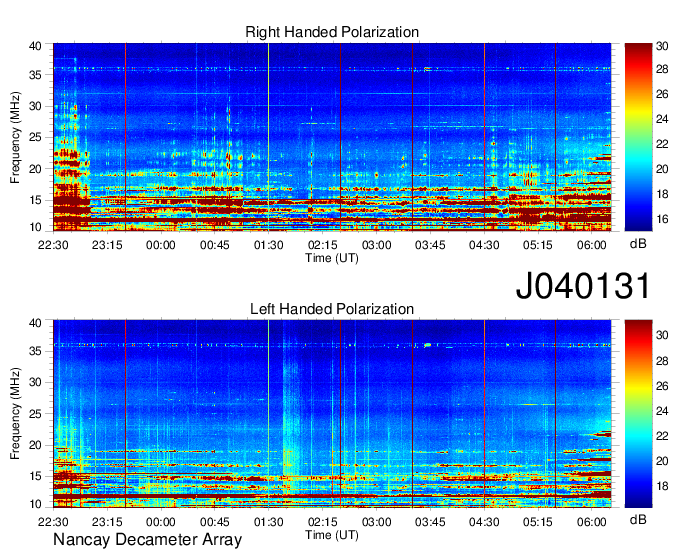Click the 40 MHz tick on the lower plot
Screen dimensions: 680x552
pos(35,323)
